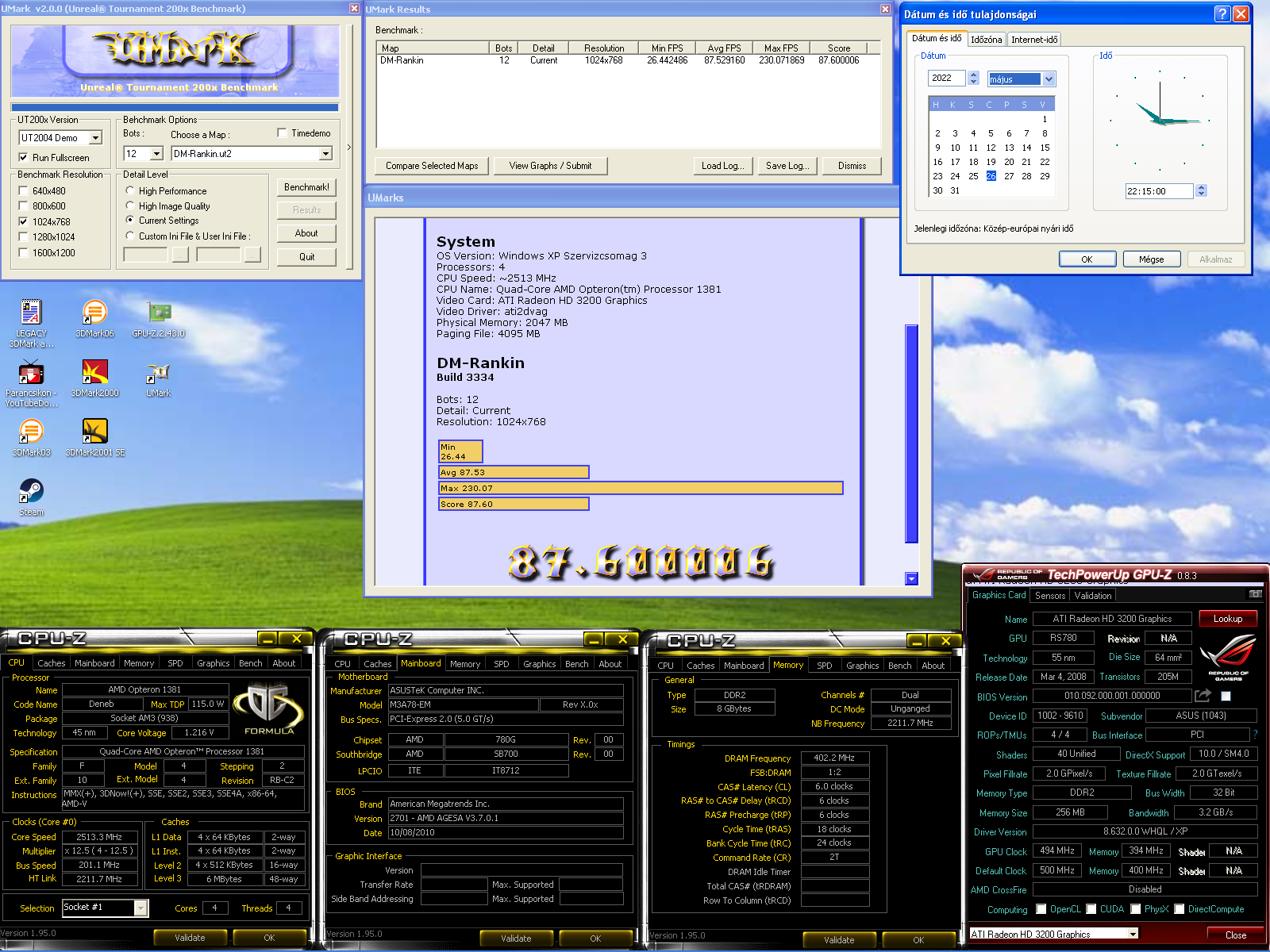Open Caches tab in CPU-Z window showing CPU

point(52,663)
